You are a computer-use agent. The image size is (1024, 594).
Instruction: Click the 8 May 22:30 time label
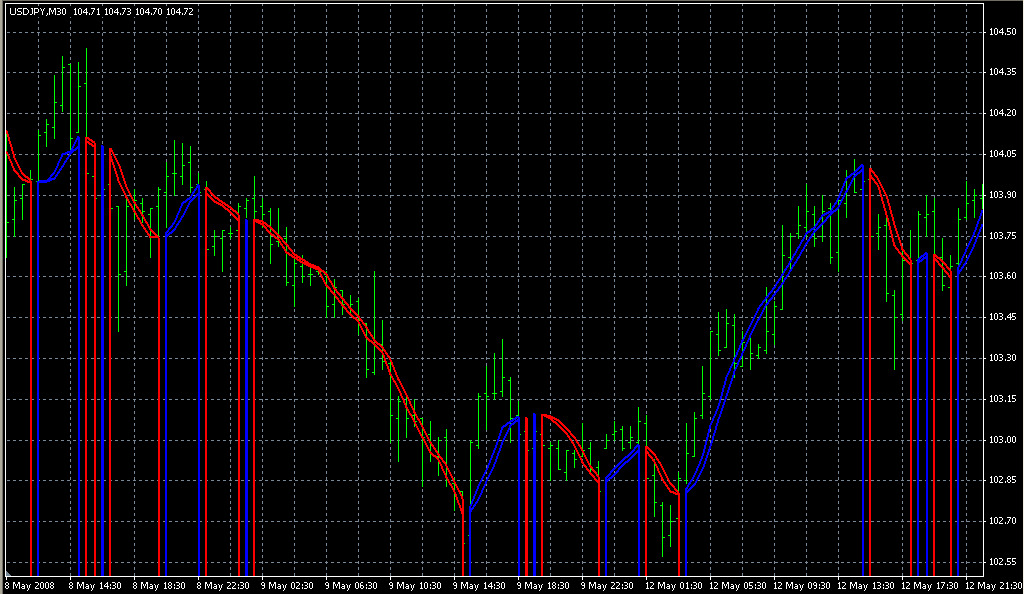click(x=223, y=585)
